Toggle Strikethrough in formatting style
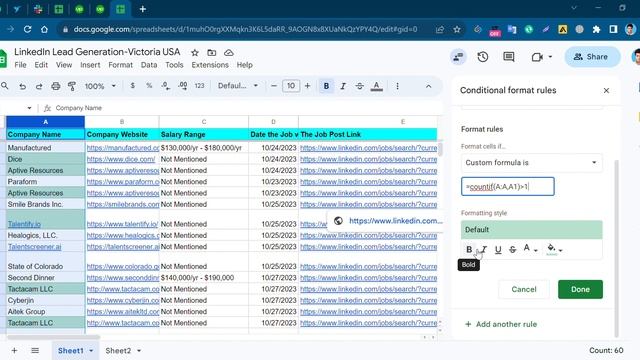The image size is (640, 360). [x=513, y=249]
